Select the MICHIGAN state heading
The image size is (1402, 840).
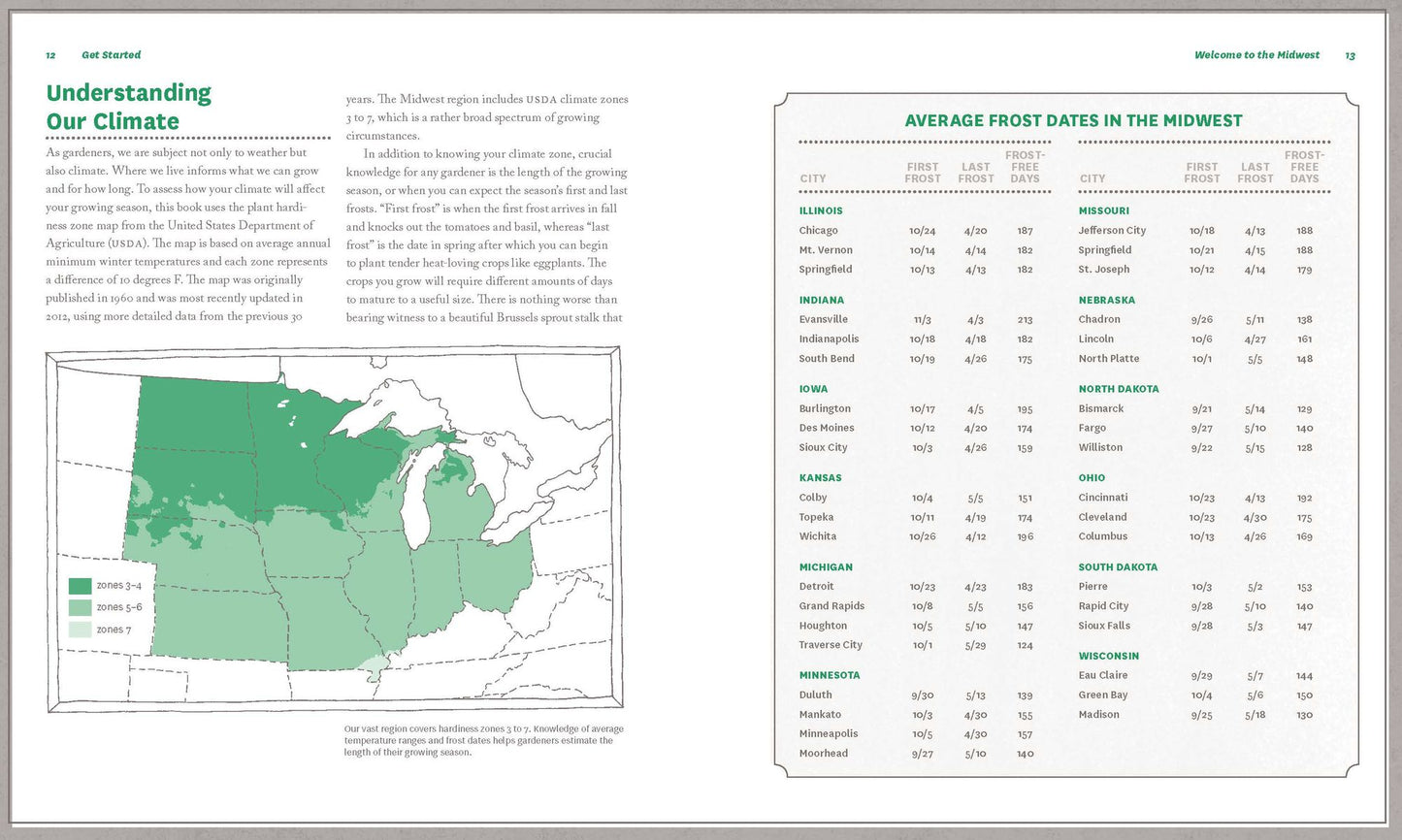(826, 567)
